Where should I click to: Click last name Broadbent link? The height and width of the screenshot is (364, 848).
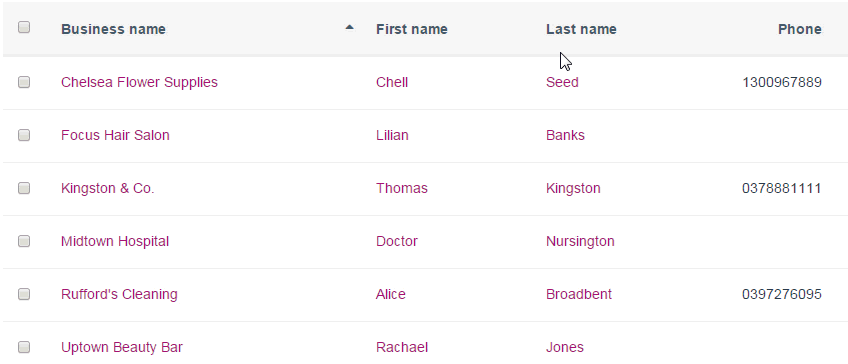(x=579, y=294)
